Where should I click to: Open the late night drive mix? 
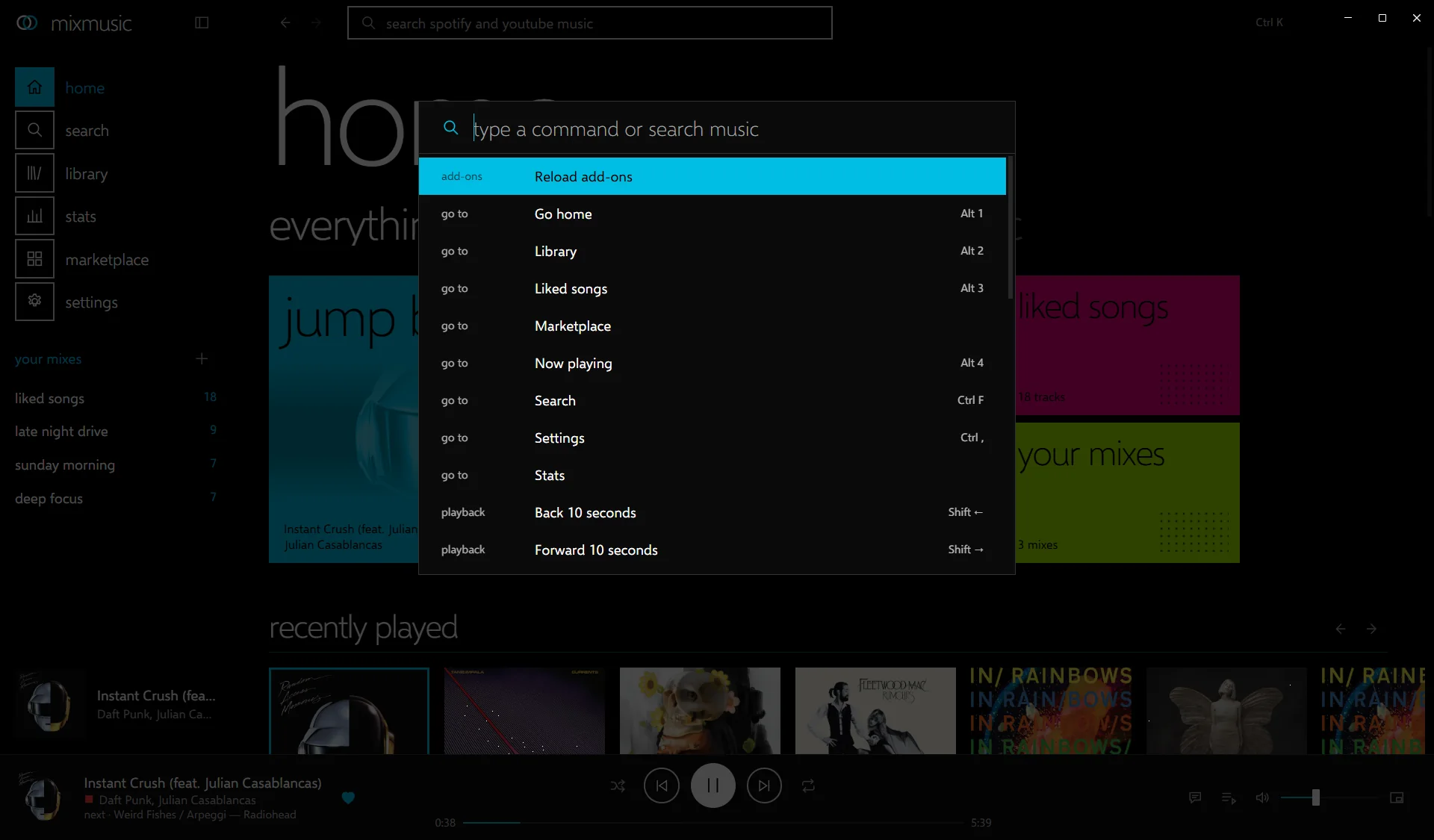tap(116, 431)
